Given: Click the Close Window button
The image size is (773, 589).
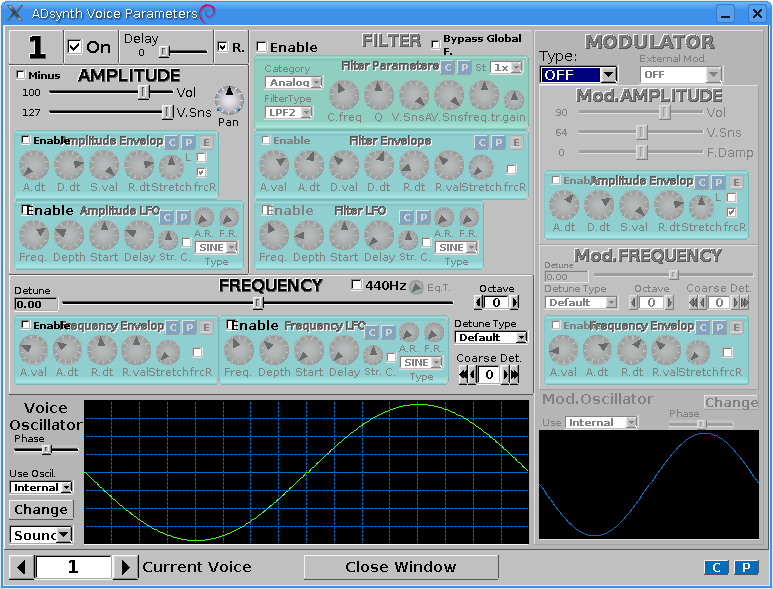Looking at the screenshot, I should 401,567.
